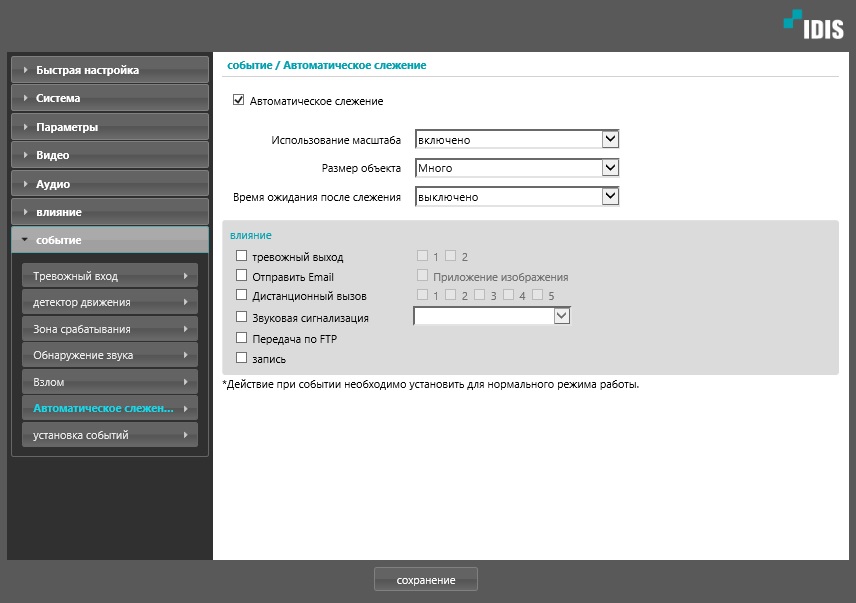Check Дистанционный вызов checkbox 2
The height and width of the screenshot is (603, 856).
point(450,295)
